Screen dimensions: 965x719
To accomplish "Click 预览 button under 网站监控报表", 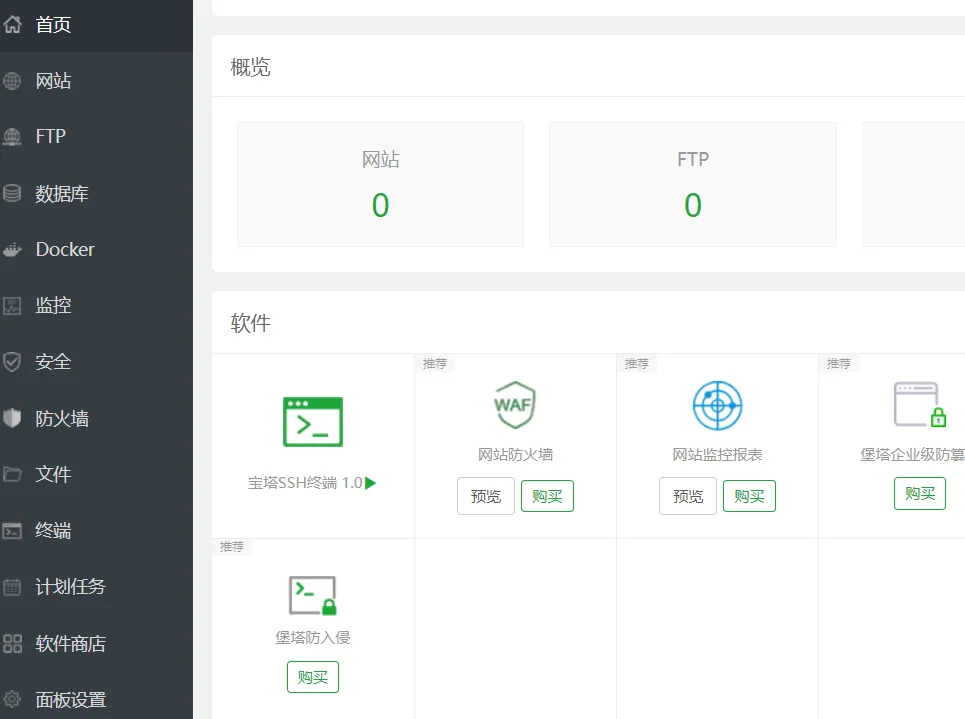I will (687, 496).
